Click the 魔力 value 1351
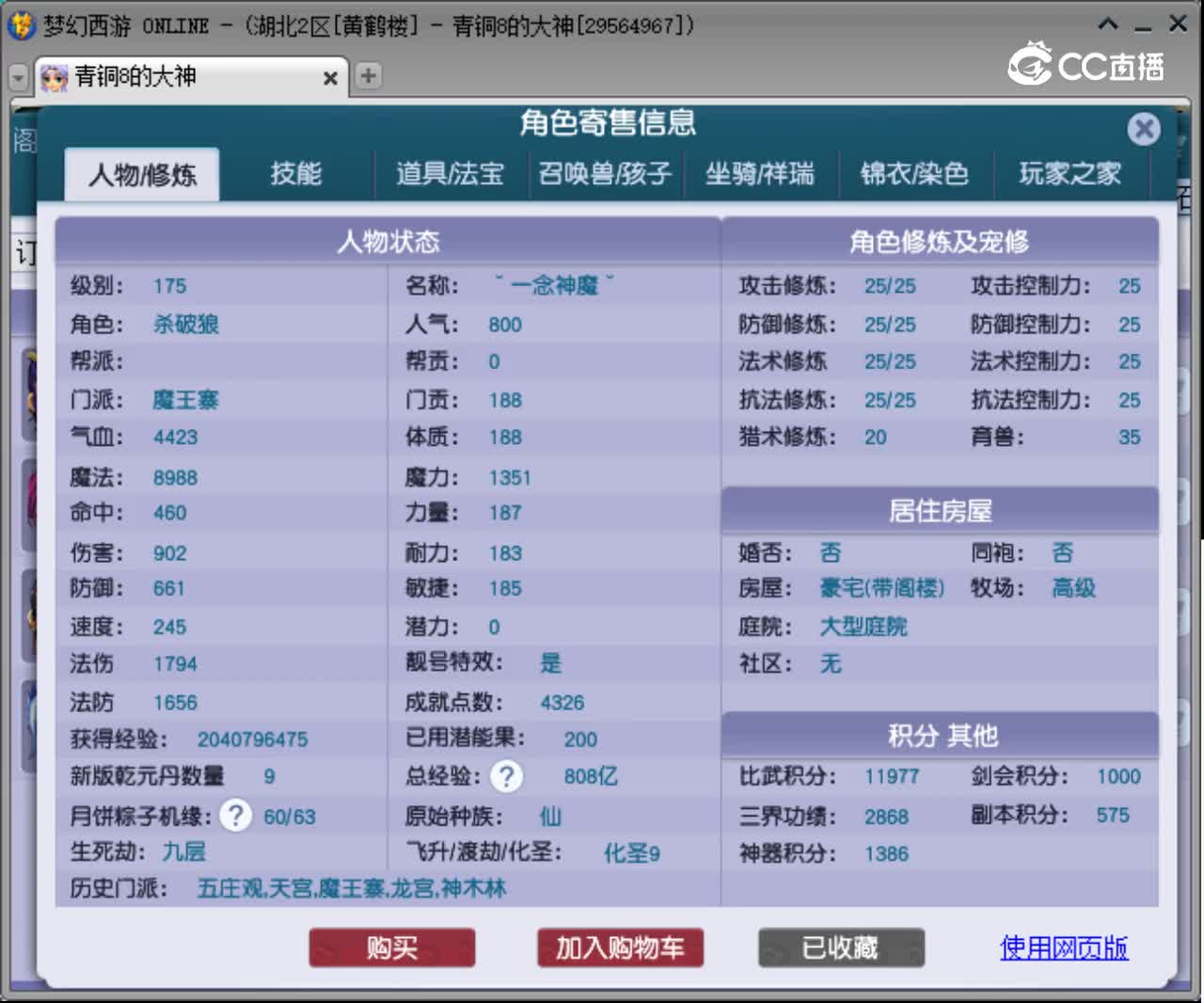This screenshot has height=1003, width=1204. pyautogui.click(x=510, y=478)
